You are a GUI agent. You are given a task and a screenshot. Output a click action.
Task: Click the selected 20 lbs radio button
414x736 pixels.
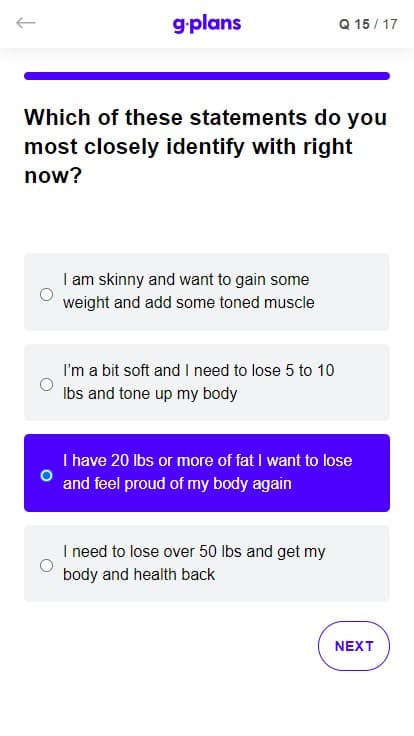coord(46,475)
